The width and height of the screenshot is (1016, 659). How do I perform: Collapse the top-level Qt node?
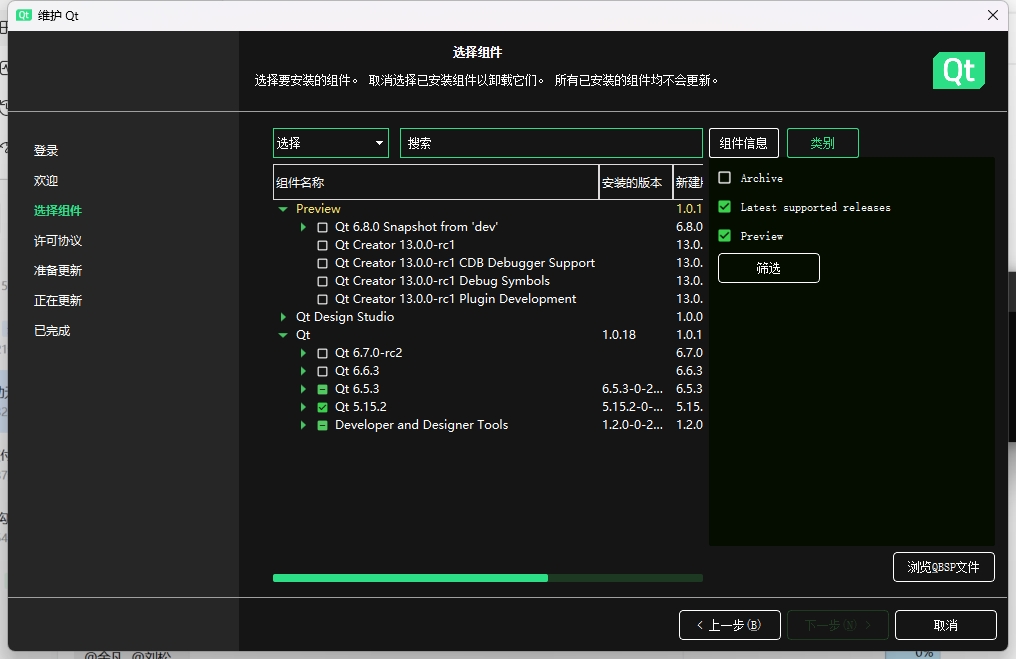pyautogui.click(x=283, y=335)
